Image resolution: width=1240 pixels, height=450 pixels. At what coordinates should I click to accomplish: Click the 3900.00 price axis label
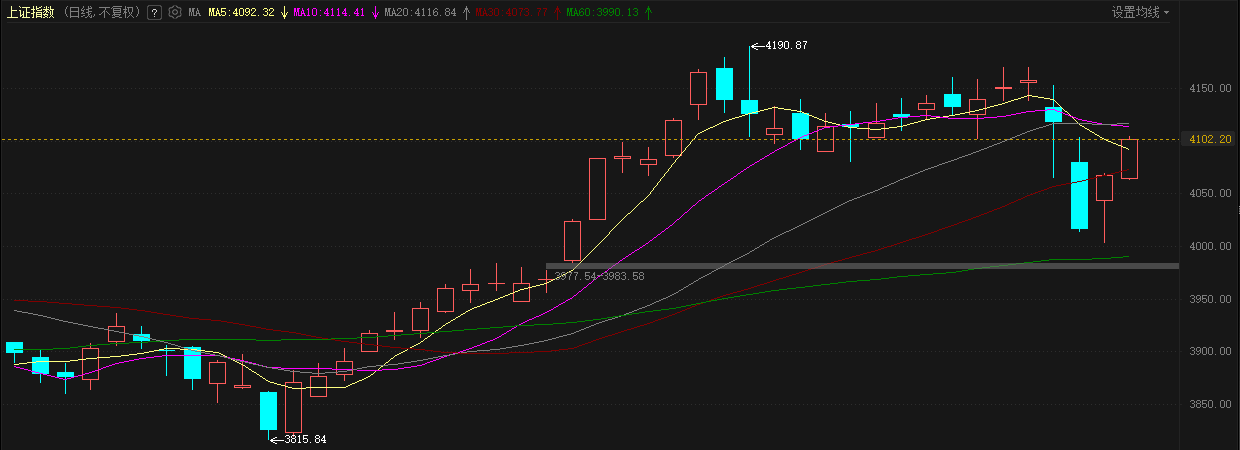click(x=1210, y=352)
